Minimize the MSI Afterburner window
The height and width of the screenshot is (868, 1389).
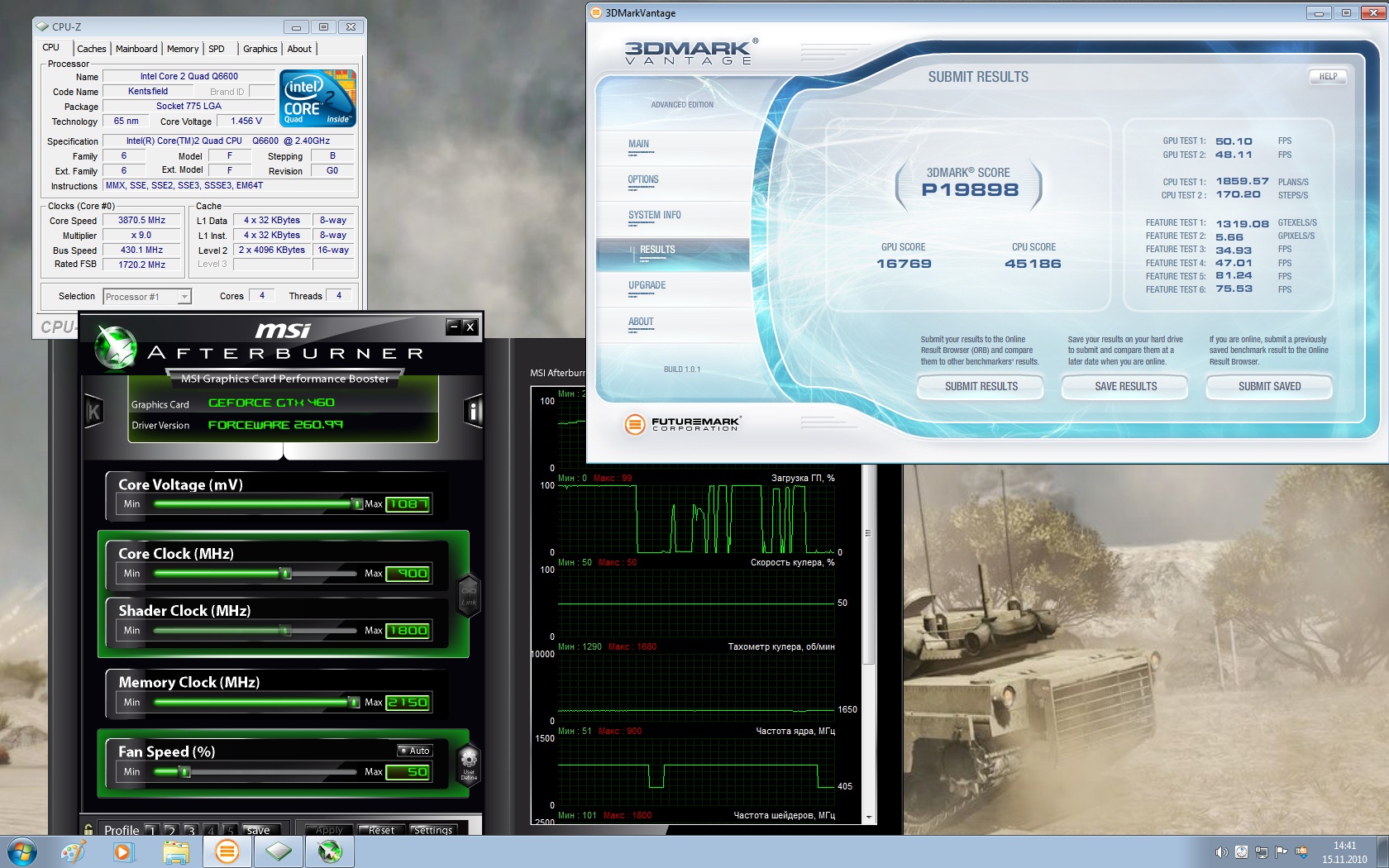454,327
